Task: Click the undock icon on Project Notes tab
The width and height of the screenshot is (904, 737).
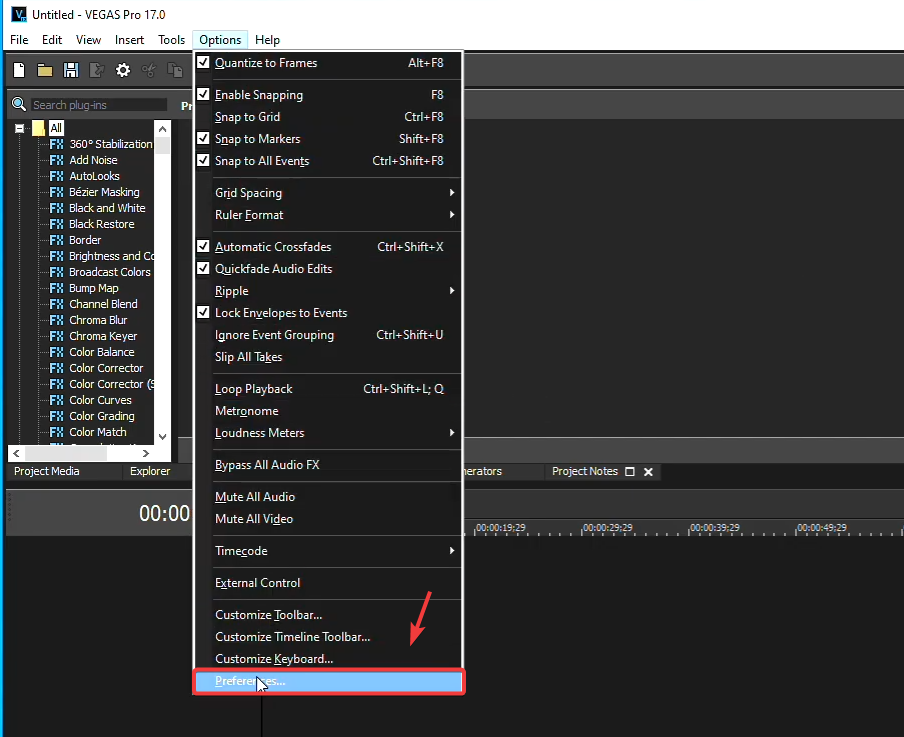Action: click(630, 472)
